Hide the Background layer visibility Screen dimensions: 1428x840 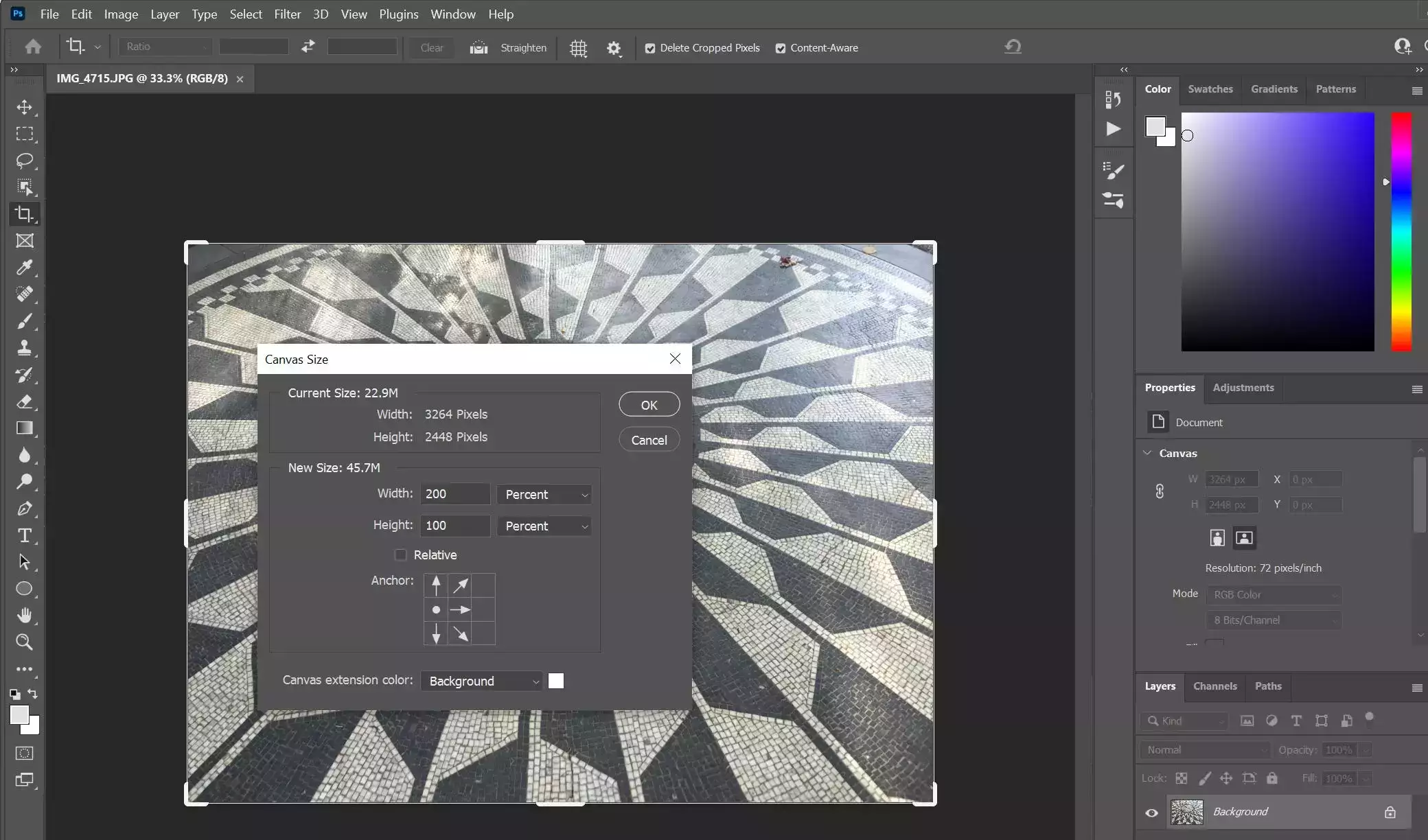click(1151, 813)
